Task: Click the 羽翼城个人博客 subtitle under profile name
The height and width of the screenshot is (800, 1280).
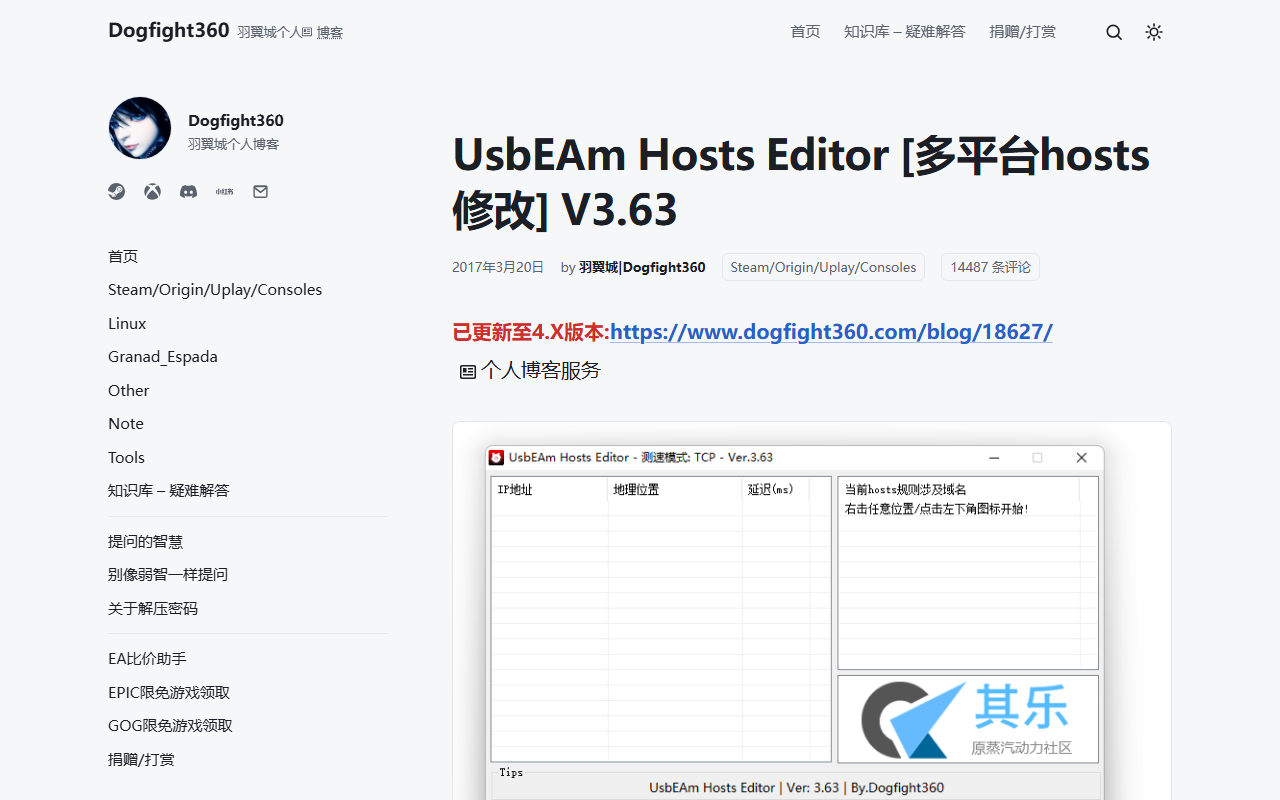Action: tap(234, 144)
